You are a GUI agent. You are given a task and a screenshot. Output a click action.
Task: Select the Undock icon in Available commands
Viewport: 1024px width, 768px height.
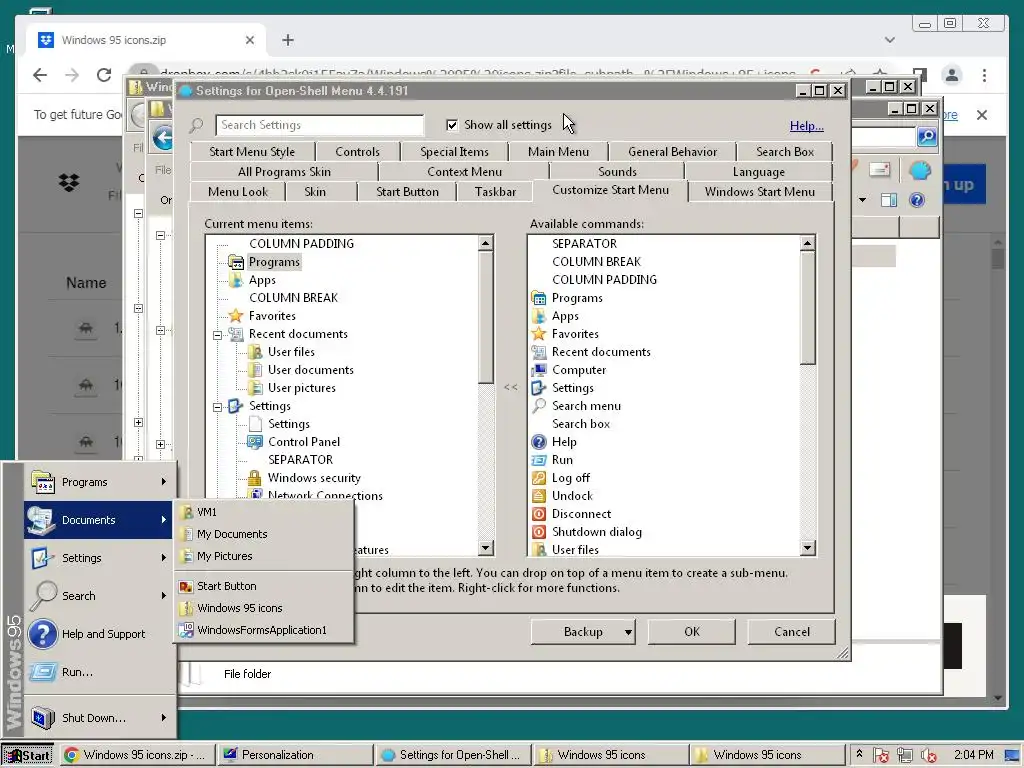coord(539,496)
